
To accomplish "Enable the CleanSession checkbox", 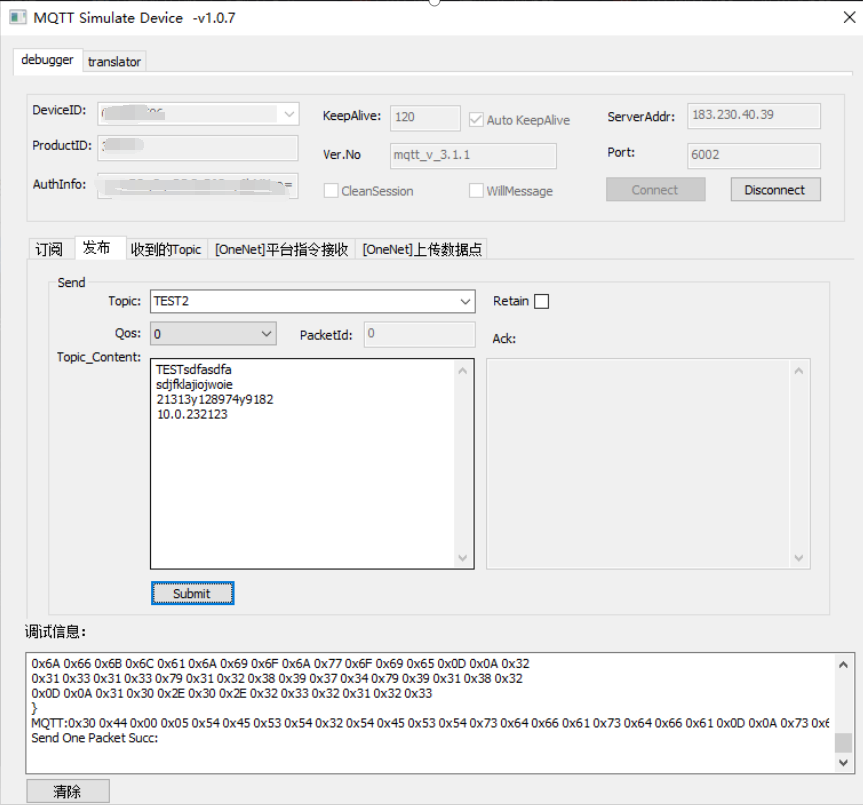I will (x=331, y=191).
